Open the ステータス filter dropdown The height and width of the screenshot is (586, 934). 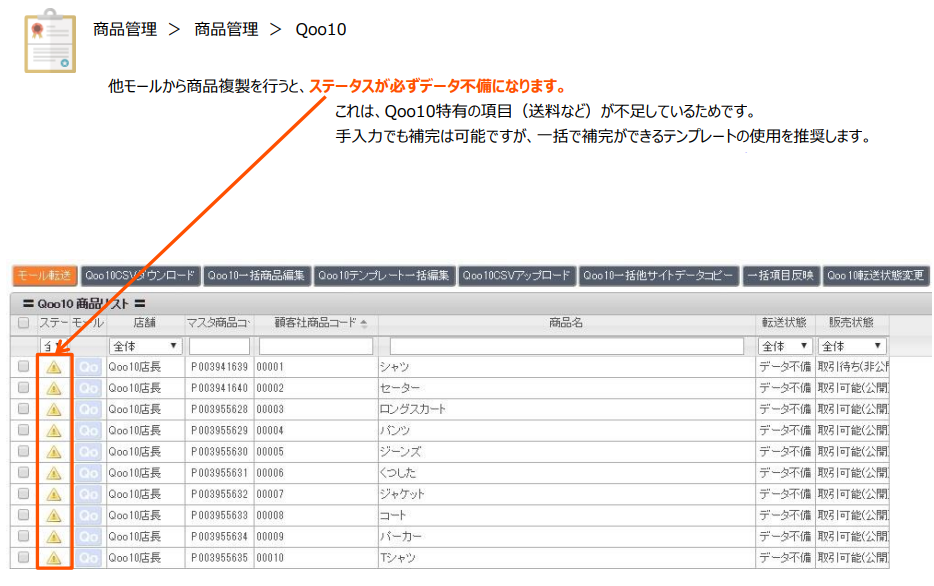(x=55, y=346)
